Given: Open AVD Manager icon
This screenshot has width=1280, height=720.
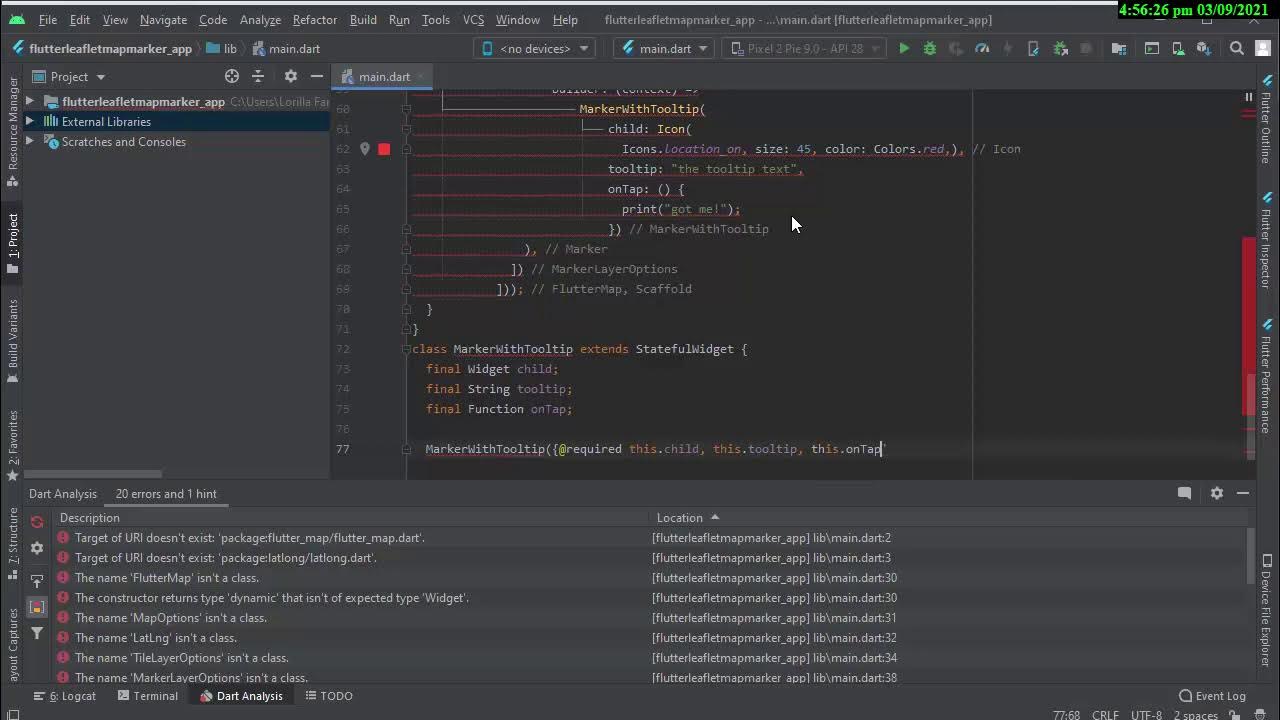Looking at the screenshot, I should (1178, 48).
